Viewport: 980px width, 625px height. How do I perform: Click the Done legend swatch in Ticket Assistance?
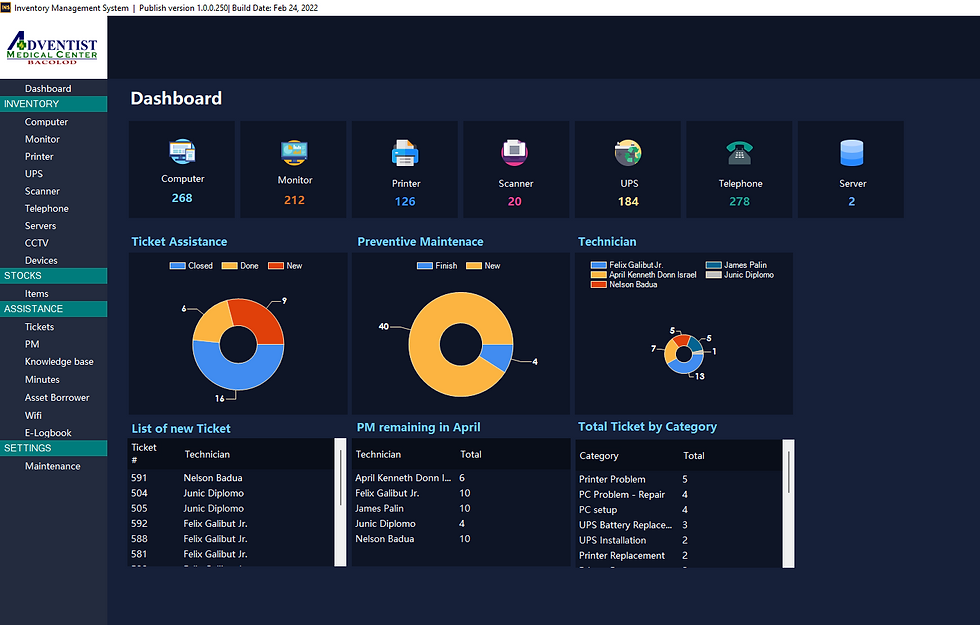coord(229,266)
